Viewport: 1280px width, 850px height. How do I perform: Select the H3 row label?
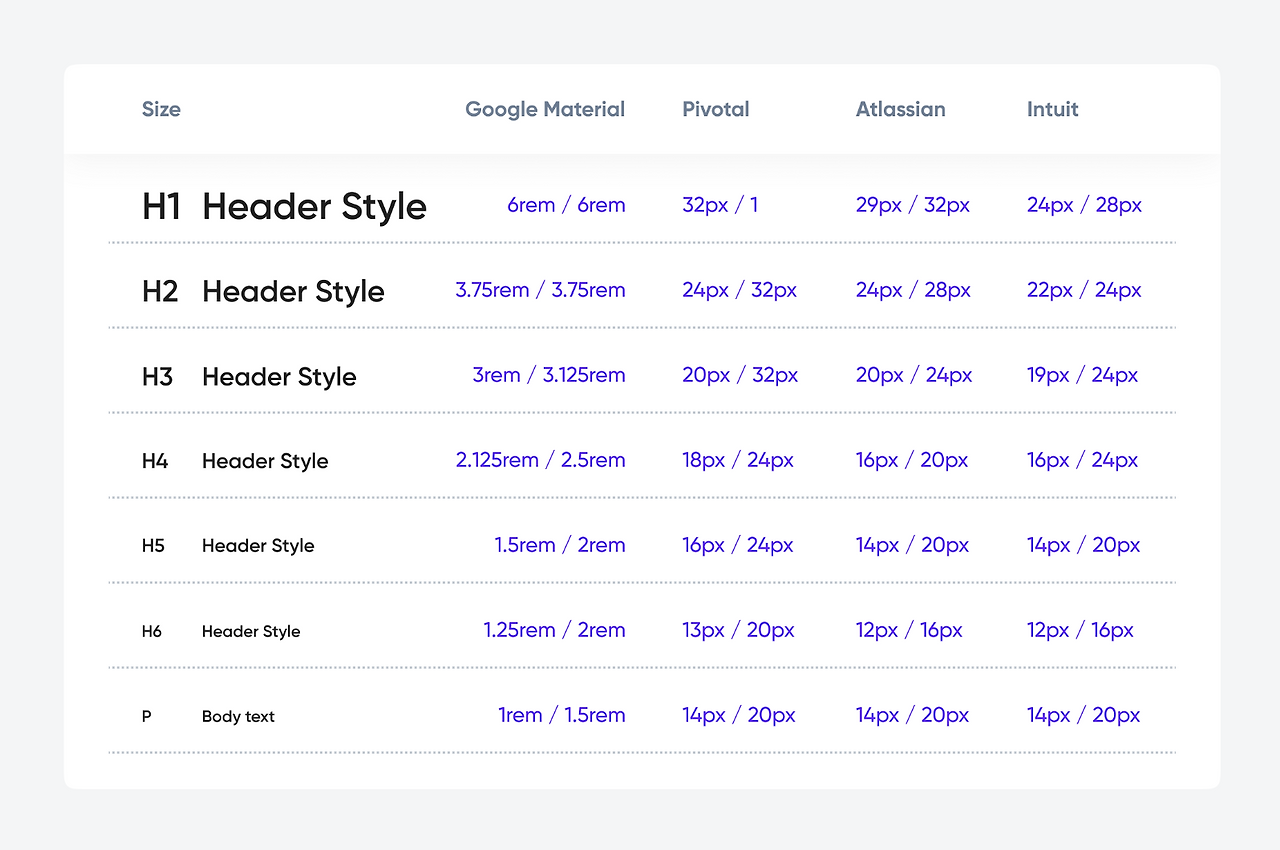(x=158, y=376)
